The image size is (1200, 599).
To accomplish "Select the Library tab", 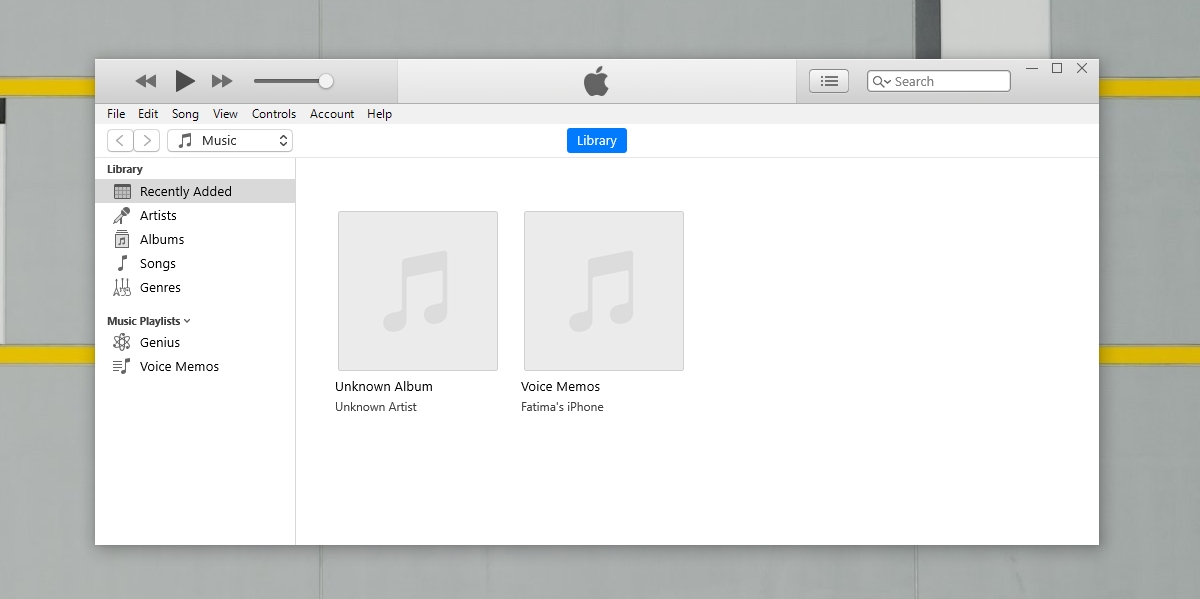I will 597,141.
